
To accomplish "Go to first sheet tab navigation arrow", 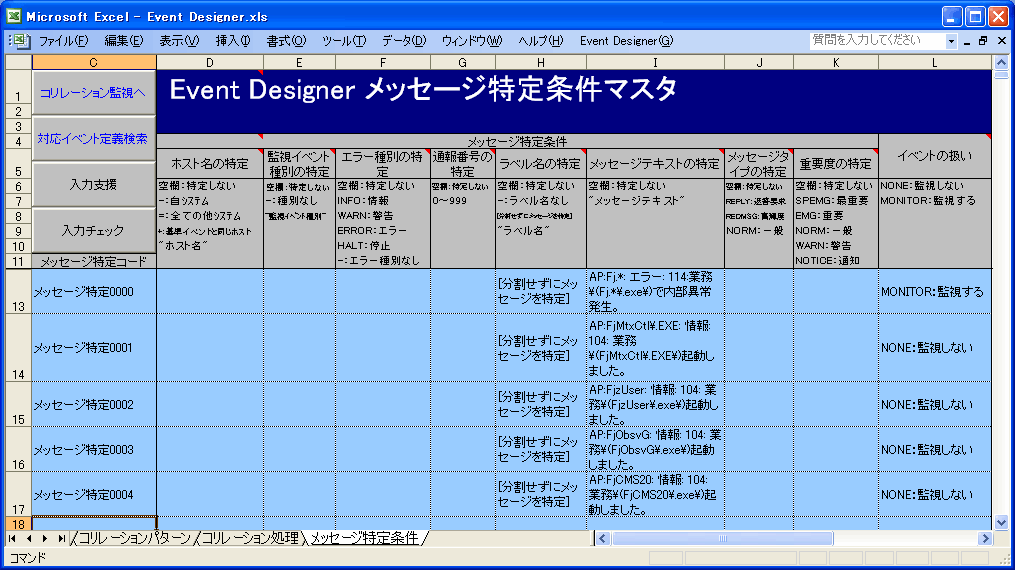I will 12,538.
